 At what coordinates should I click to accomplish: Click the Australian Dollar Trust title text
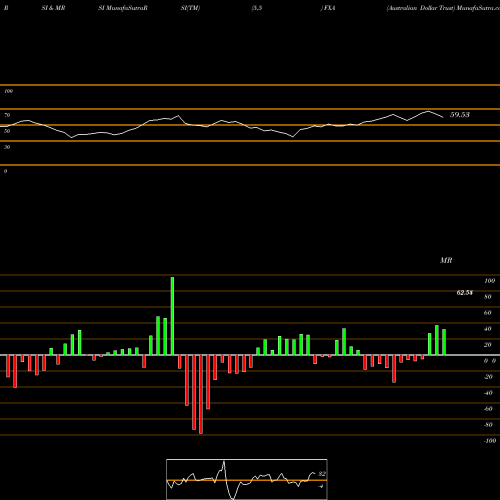pos(421,8)
